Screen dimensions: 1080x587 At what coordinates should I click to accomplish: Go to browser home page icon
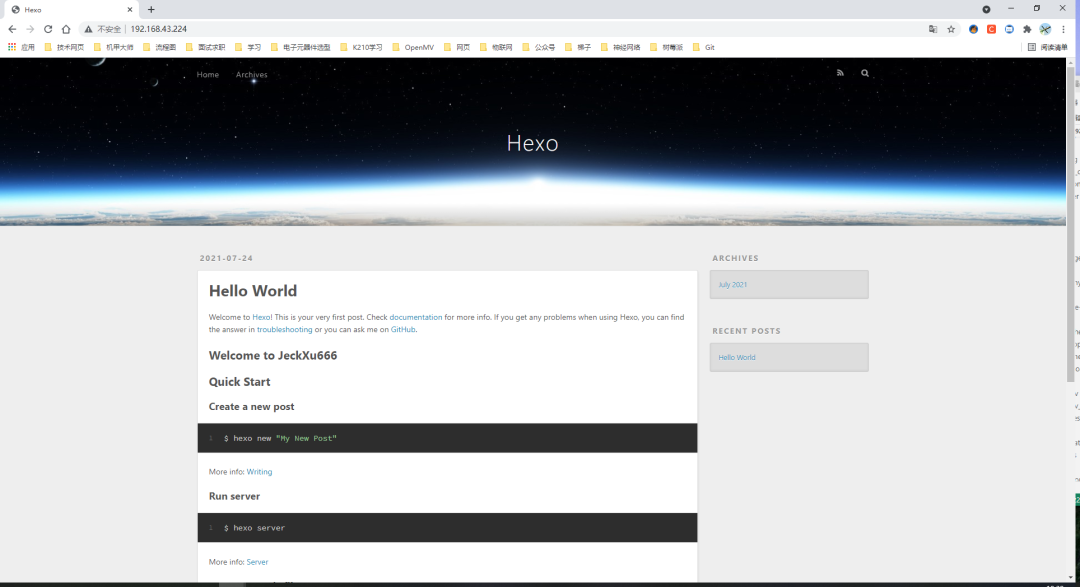pos(66,29)
